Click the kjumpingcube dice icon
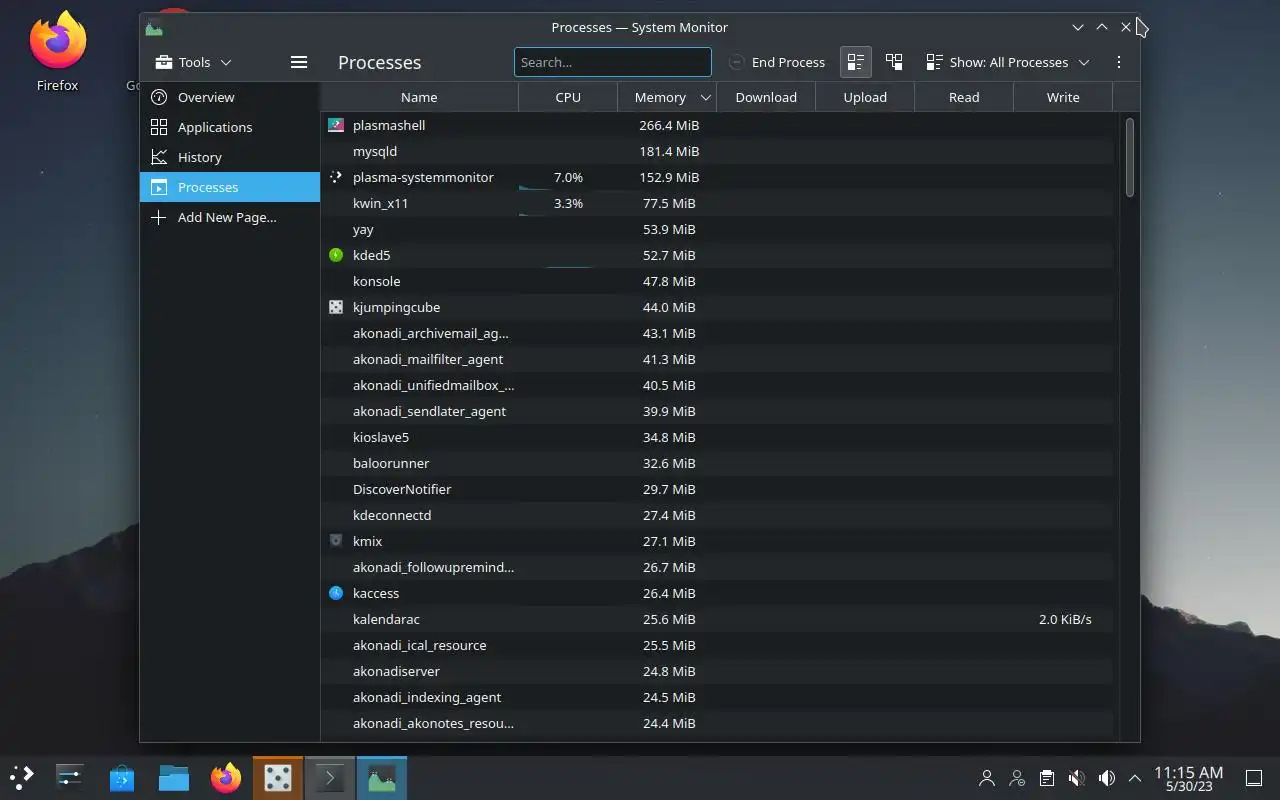 (336, 307)
